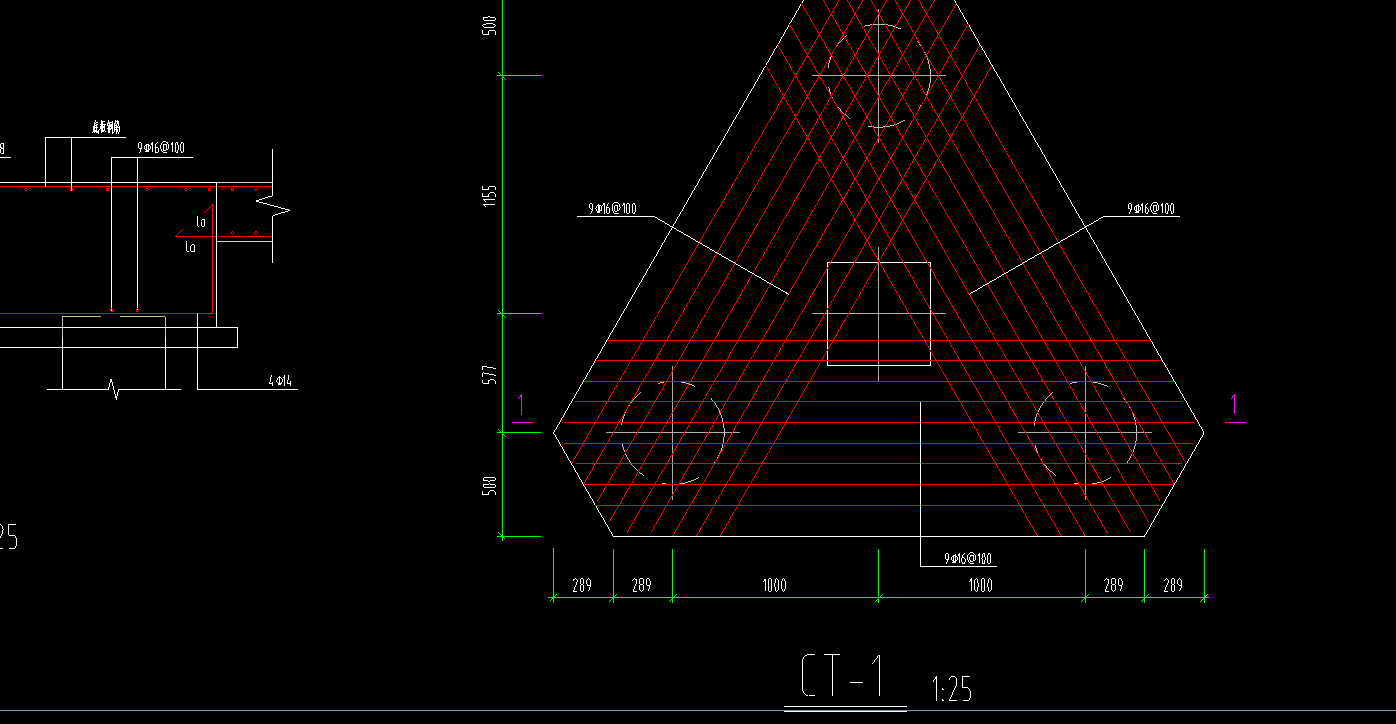This screenshot has width=1396, height=724.
Task: Select the square column outline in the plan
Action: click(879, 314)
